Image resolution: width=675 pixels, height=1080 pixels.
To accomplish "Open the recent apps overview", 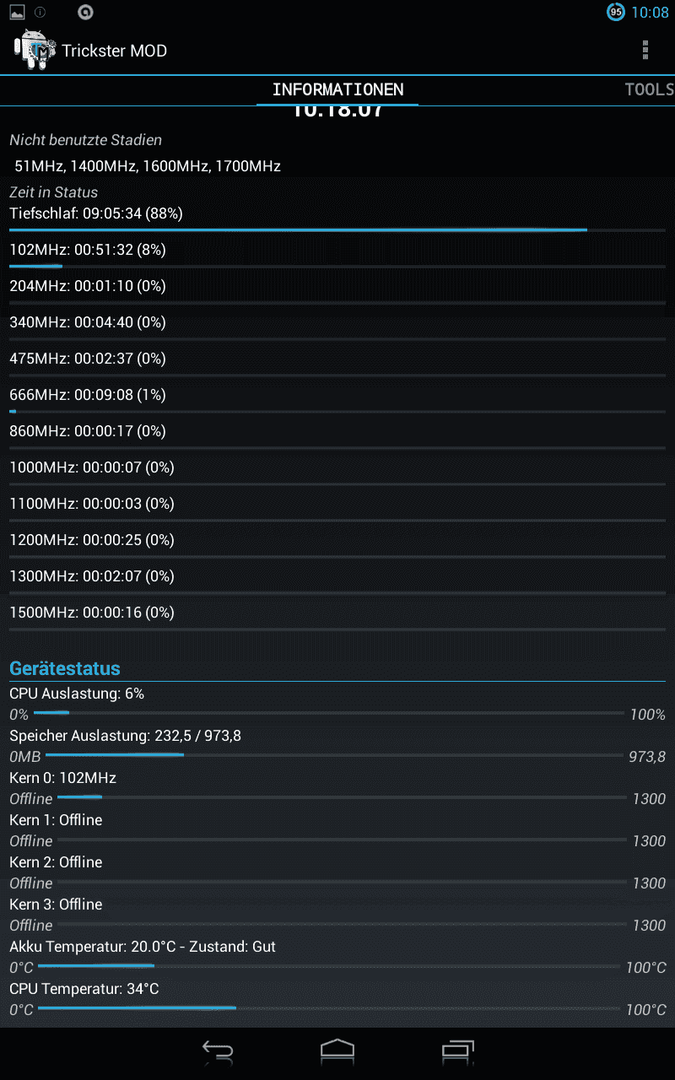I will 457,1052.
